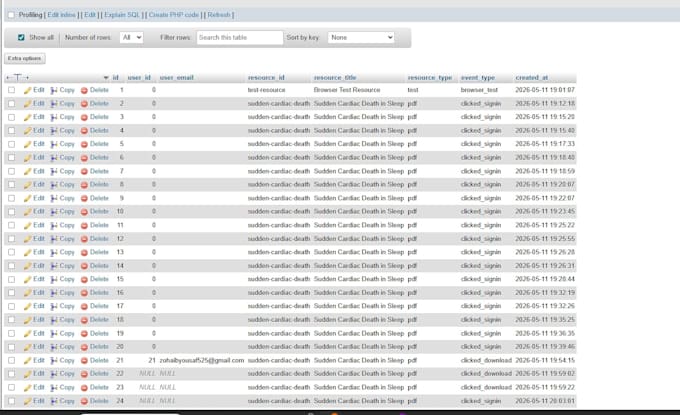Open the Sort by key dropdown
680x415 pixels.
tap(361, 37)
